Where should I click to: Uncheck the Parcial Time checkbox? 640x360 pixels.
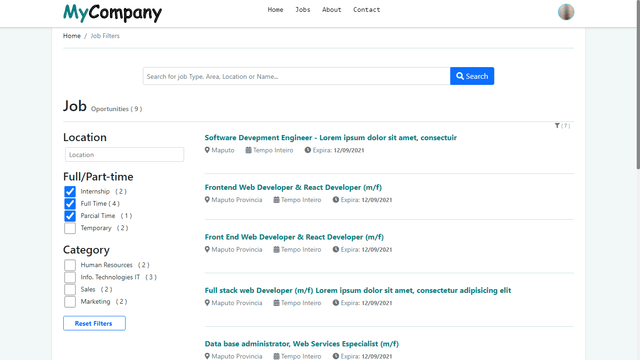(x=70, y=216)
